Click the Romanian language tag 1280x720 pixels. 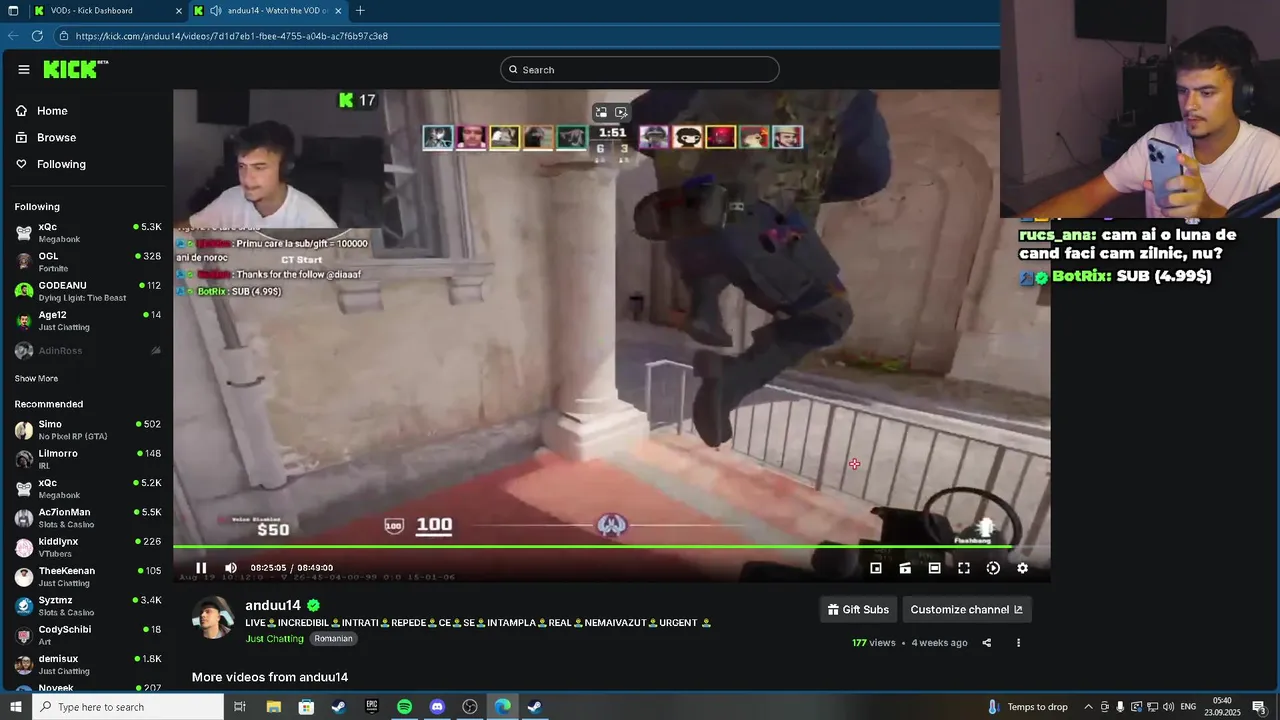point(333,639)
